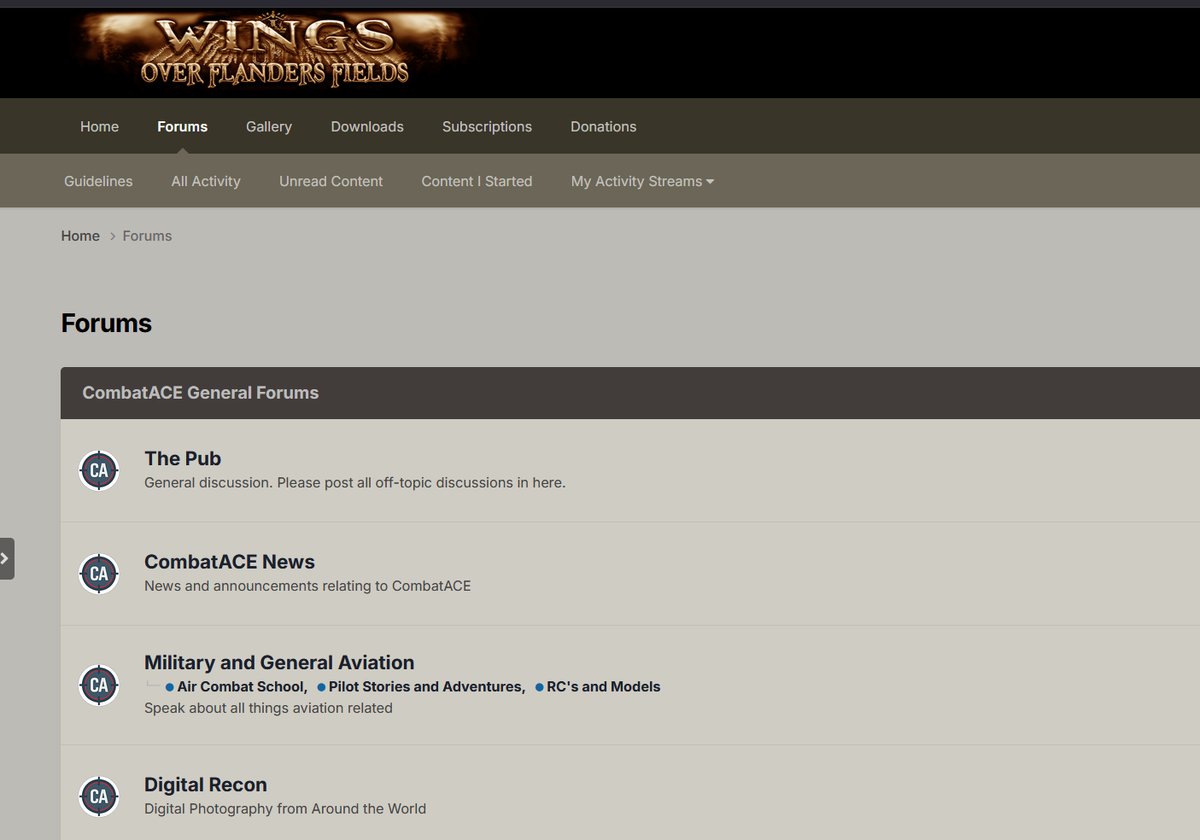This screenshot has height=840, width=1200.
Task: Open the CombatACE News forum title
Action: 229,562
